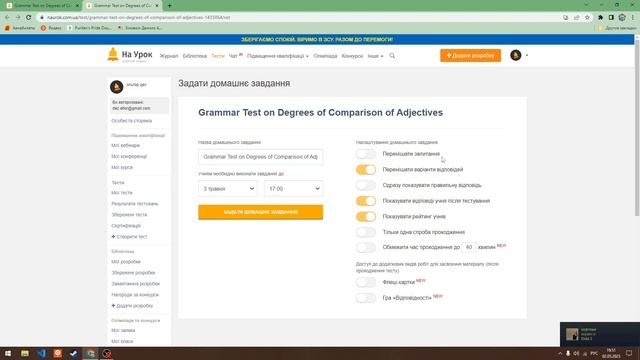Expand the 'Інше' header dropdown
The width and height of the screenshot is (640, 360).
tap(376, 56)
